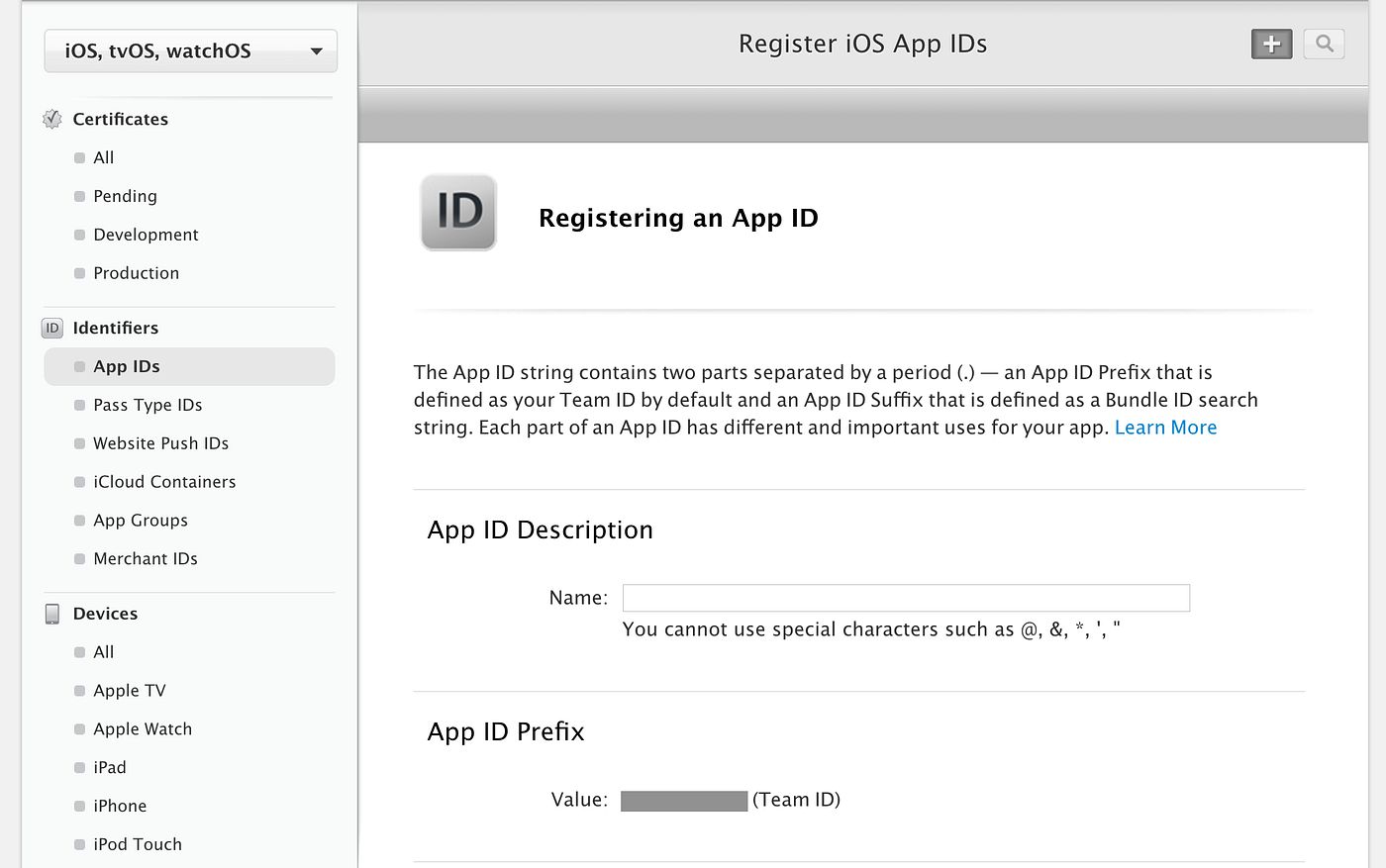Click inside the Name input field
Image resolution: width=1386 pixels, height=868 pixels.
tap(905, 598)
